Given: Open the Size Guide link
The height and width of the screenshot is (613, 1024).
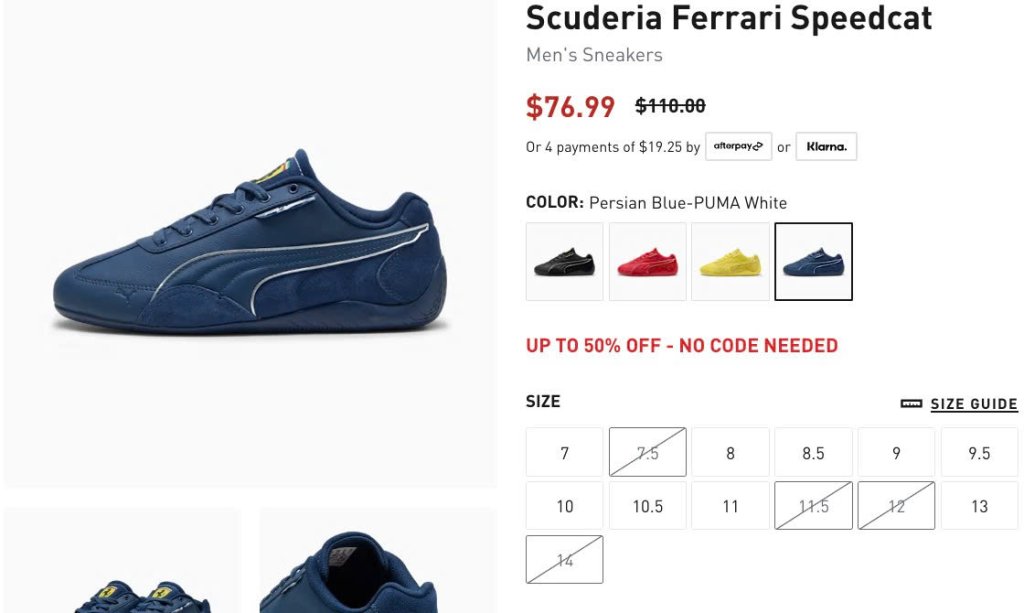Looking at the screenshot, I should click(974, 404).
